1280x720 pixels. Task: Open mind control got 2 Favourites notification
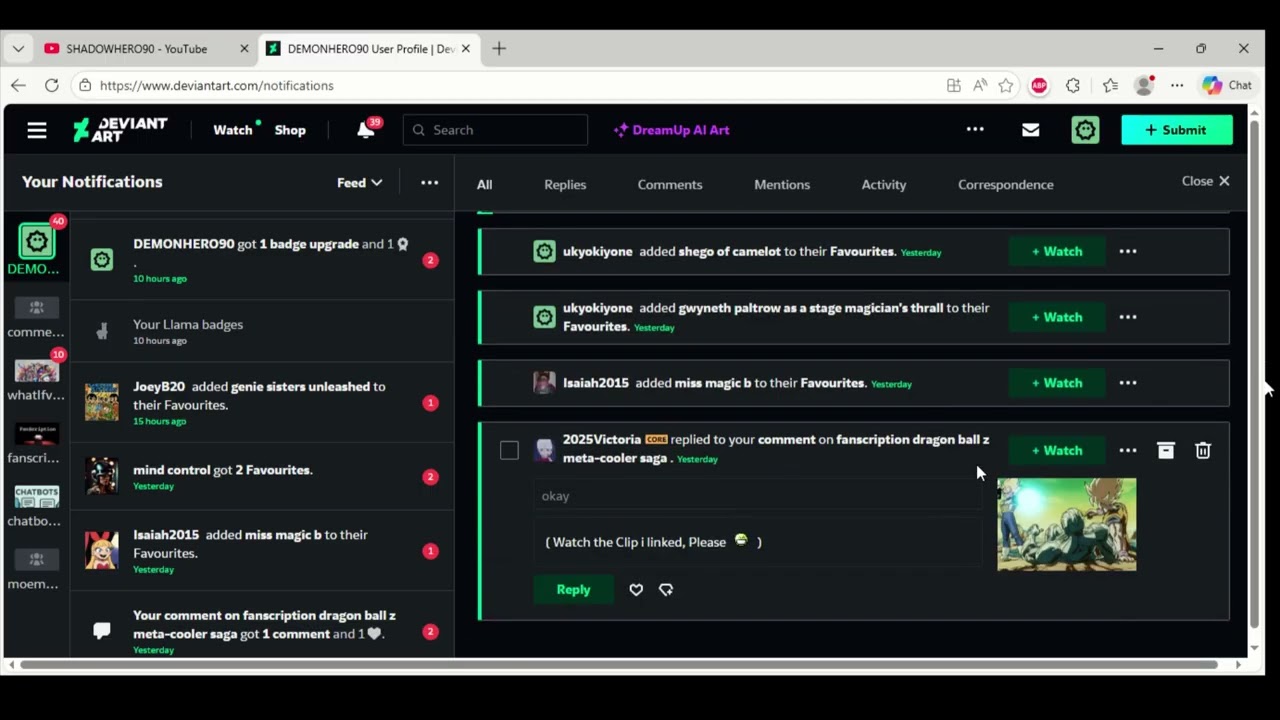click(260, 477)
